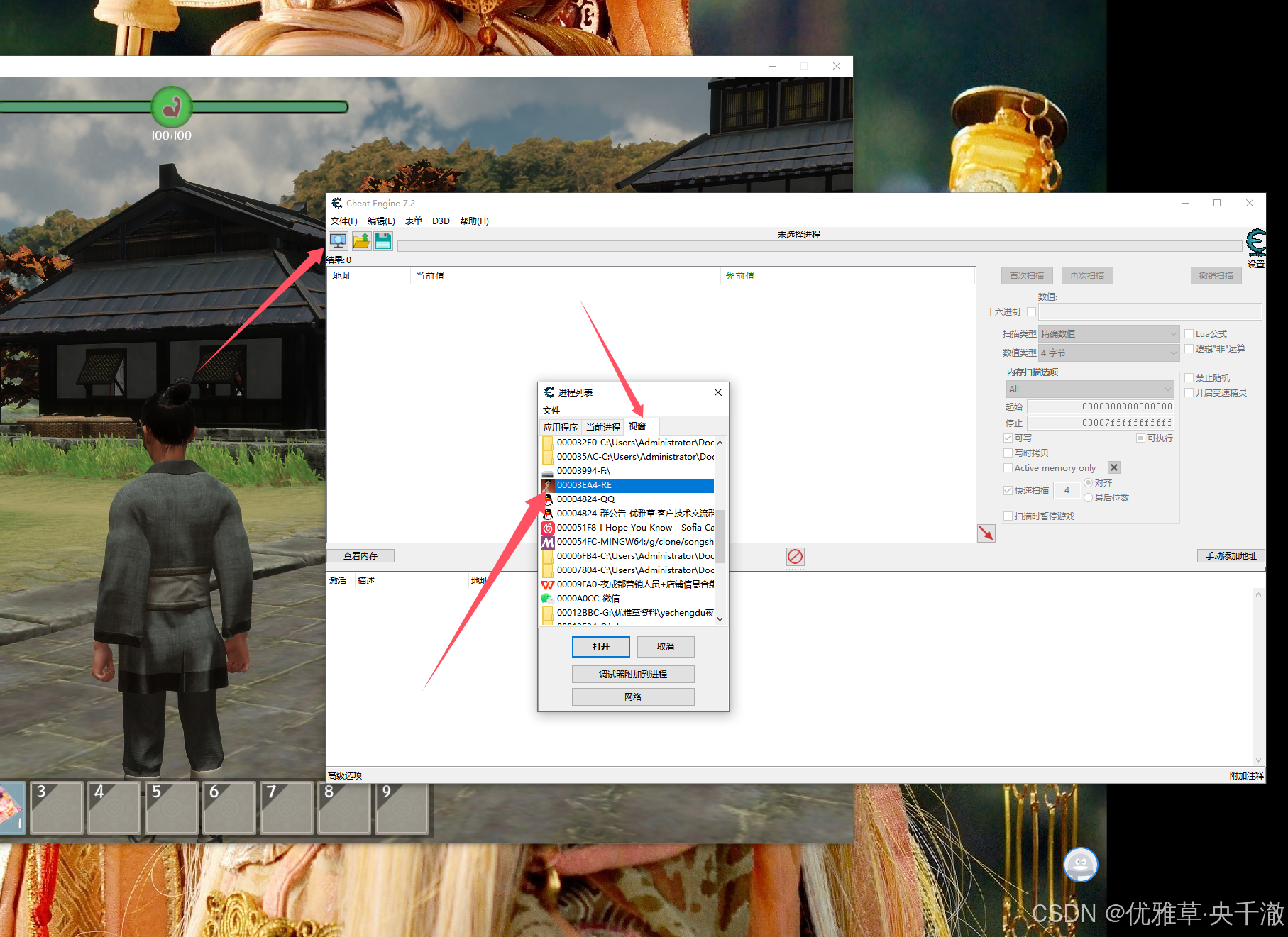The width and height of the screenshot is (1288, 937).
Task: Select the 00003994-F:\ drive entry
Action: point(627,471)
